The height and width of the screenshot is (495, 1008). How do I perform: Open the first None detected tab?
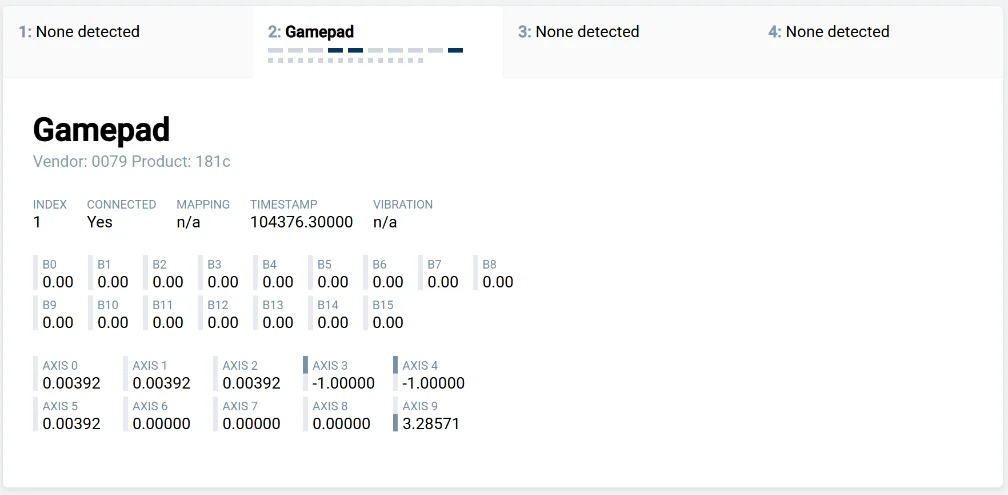(x=128, y=42)
